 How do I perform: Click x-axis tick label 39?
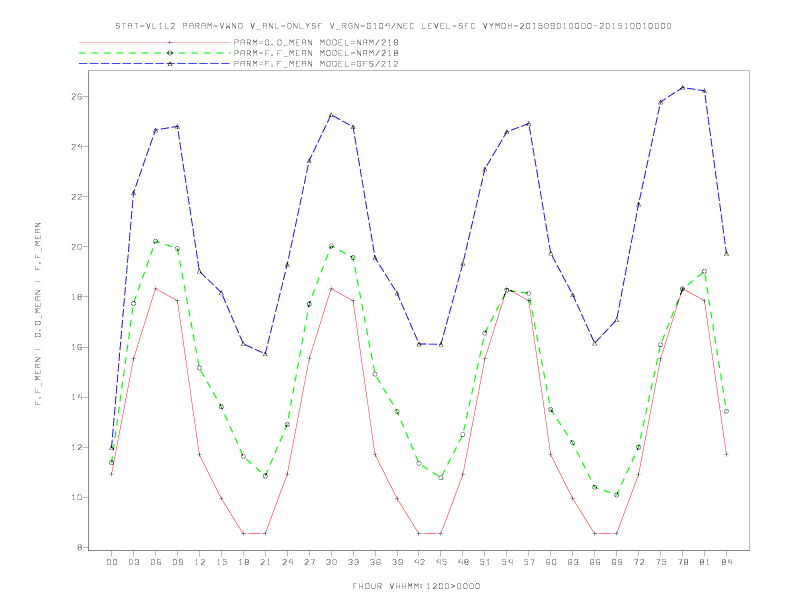397,562
